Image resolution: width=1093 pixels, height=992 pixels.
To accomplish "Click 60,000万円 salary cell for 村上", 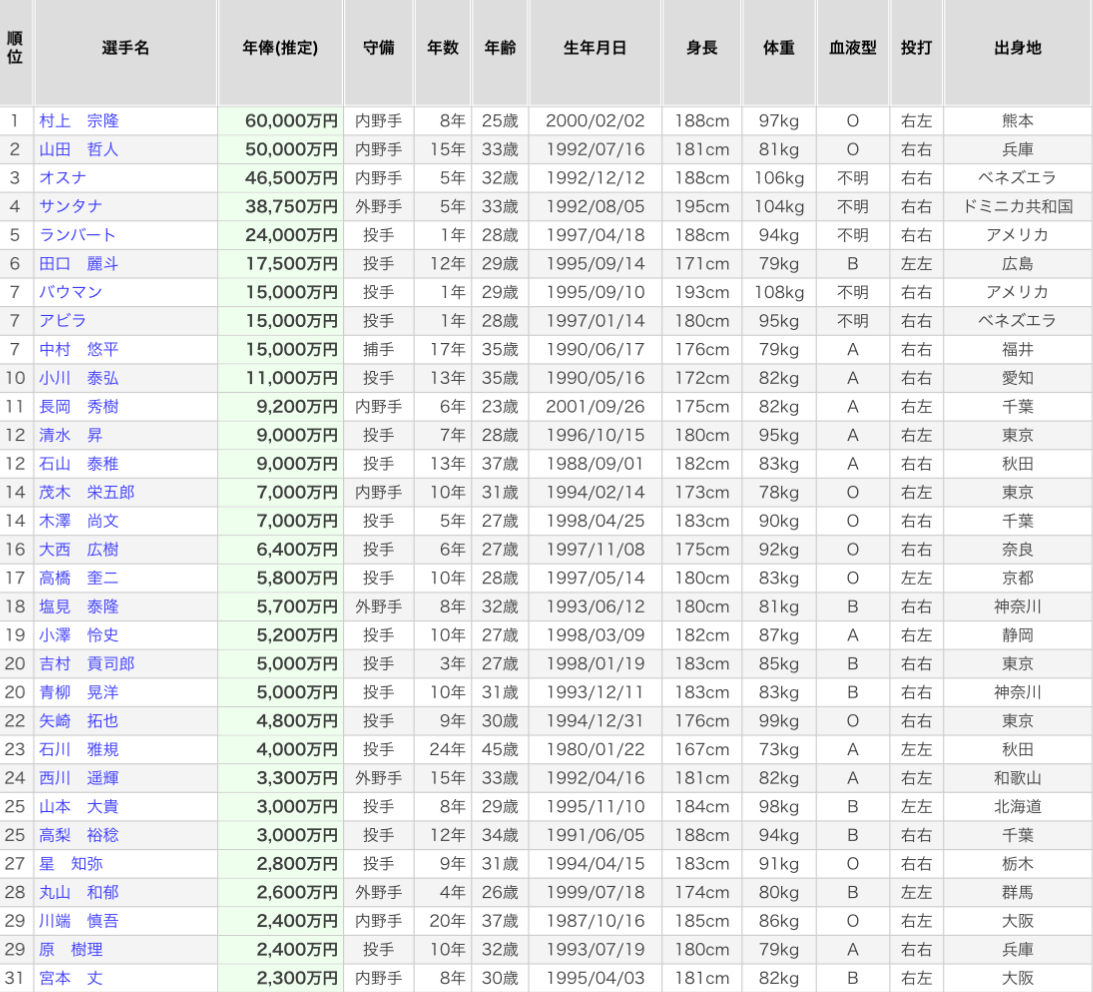I will pos(291,121).
